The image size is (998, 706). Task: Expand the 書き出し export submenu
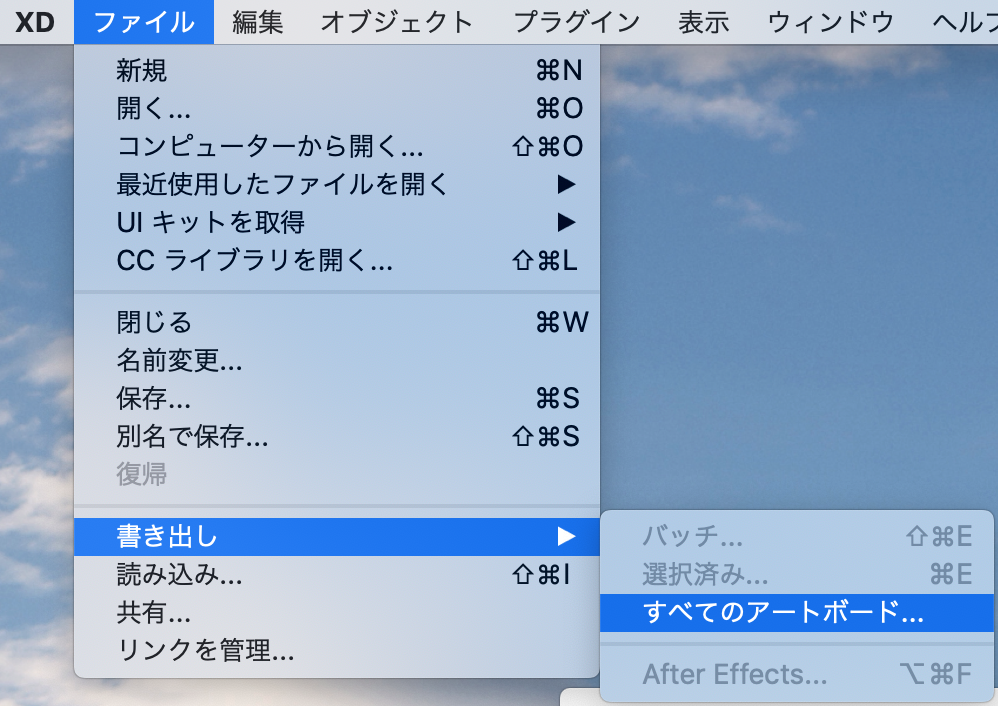pyautogui.click(x=337, y=537)
